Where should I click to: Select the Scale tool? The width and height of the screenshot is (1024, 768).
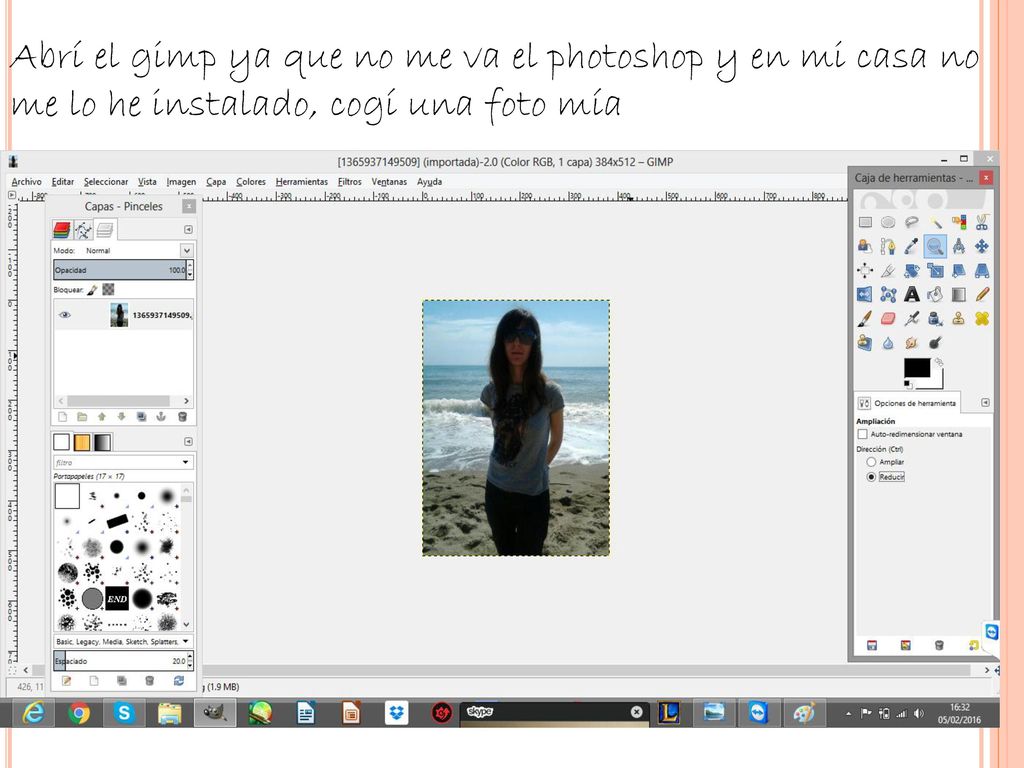(x=935, y=270)
